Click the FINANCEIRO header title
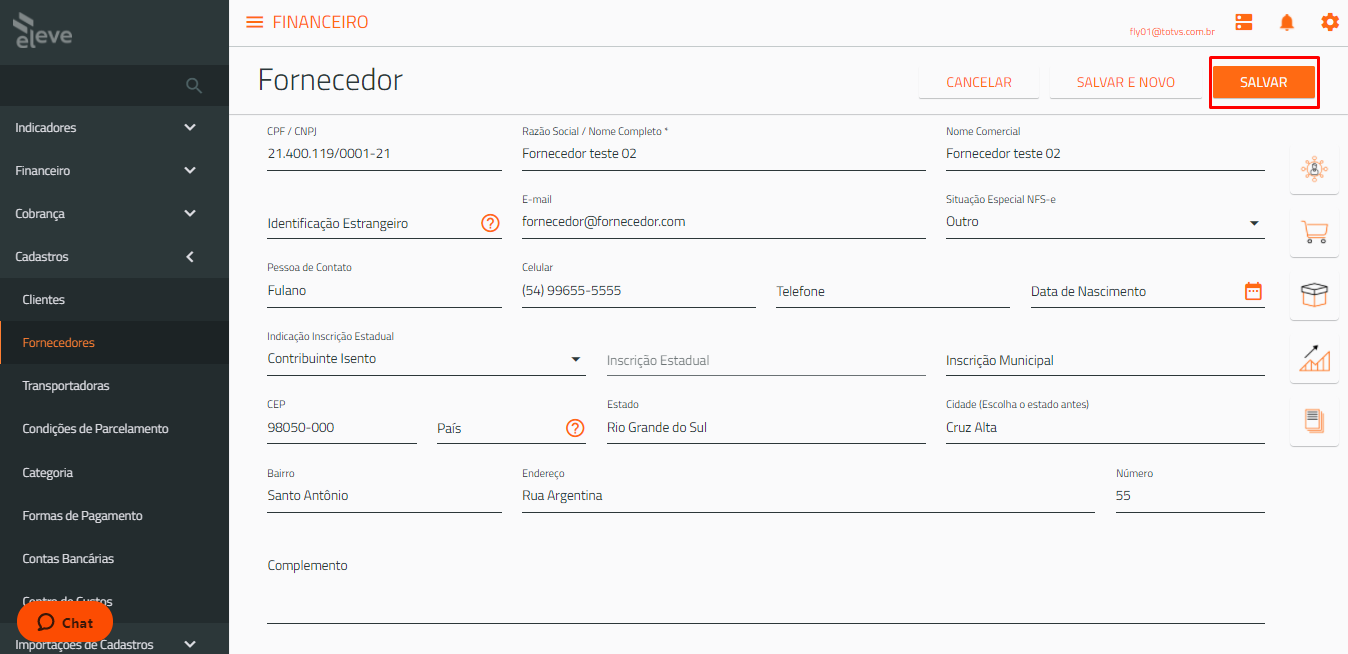The height and width of the screenshot is (654, 1348). [x=320, y=22]
